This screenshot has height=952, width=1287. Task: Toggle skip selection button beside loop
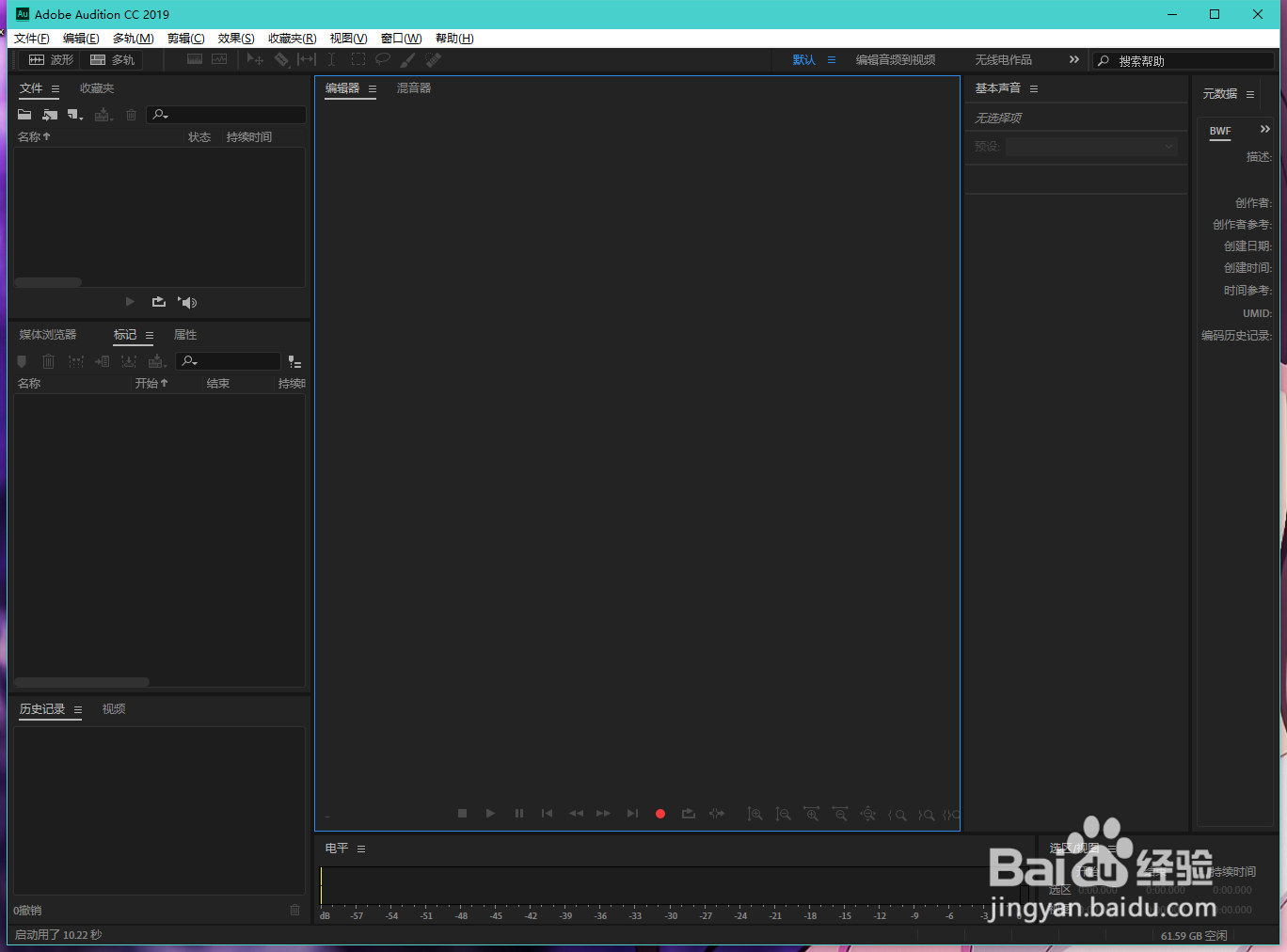[x=717, y=814]
